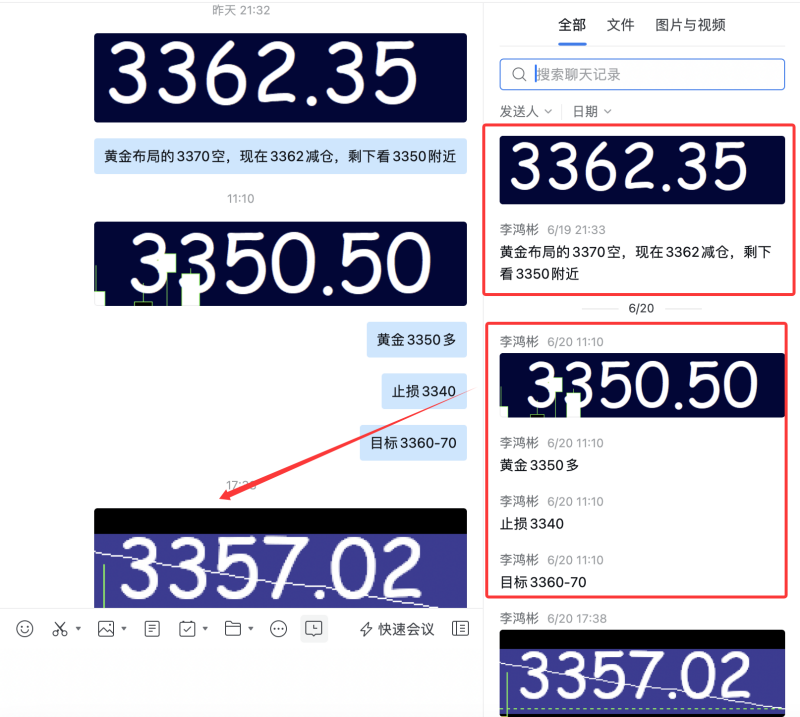Open the 3362.35 image in chat

pyautogui.click(x=280, y=78)
